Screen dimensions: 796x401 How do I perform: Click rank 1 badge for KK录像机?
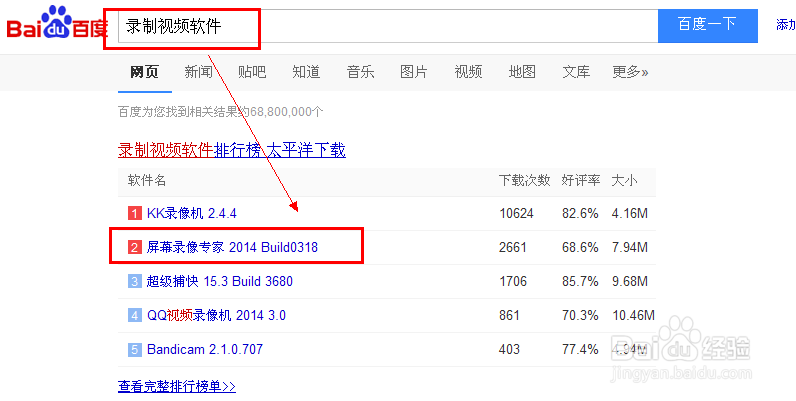click(135, 213)
